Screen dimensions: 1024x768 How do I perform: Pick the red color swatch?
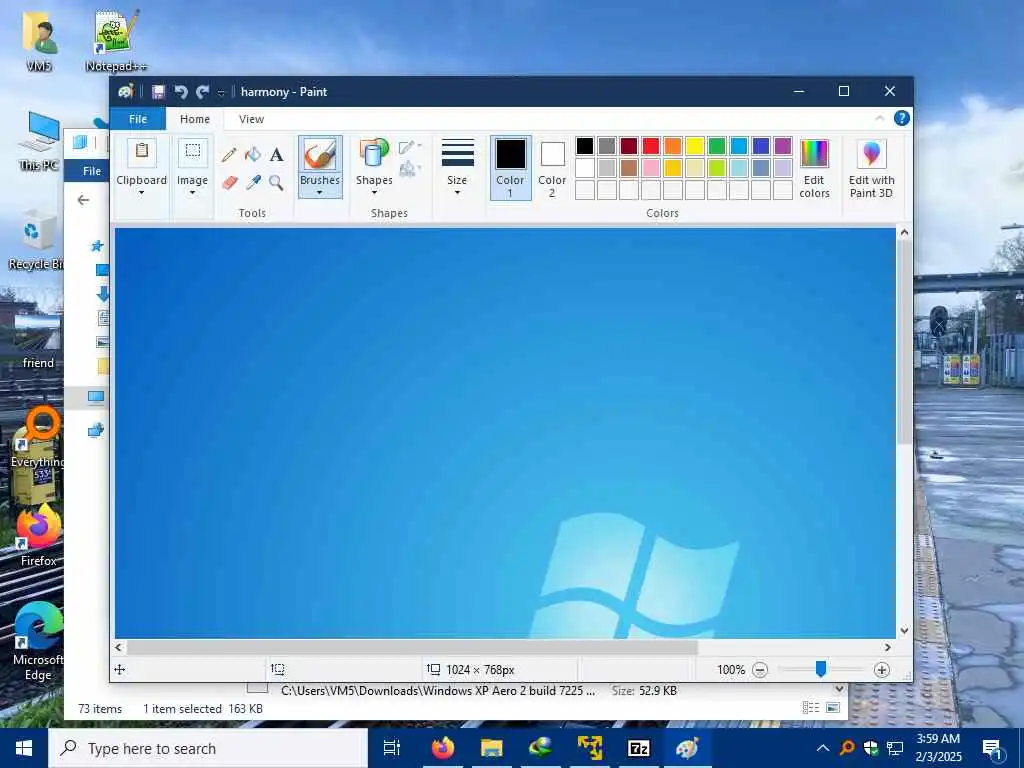[x=651, y=146]
